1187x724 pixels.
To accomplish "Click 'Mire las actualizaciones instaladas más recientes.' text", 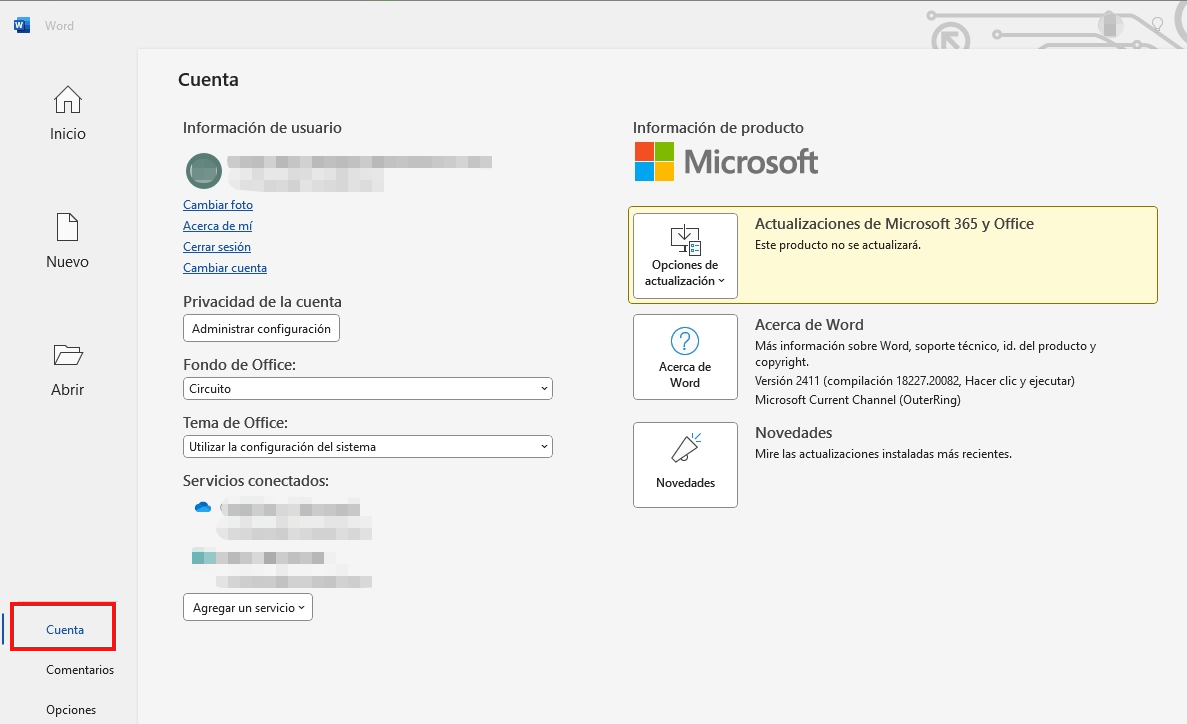I will pyautogui.click(x=883, y=454).
